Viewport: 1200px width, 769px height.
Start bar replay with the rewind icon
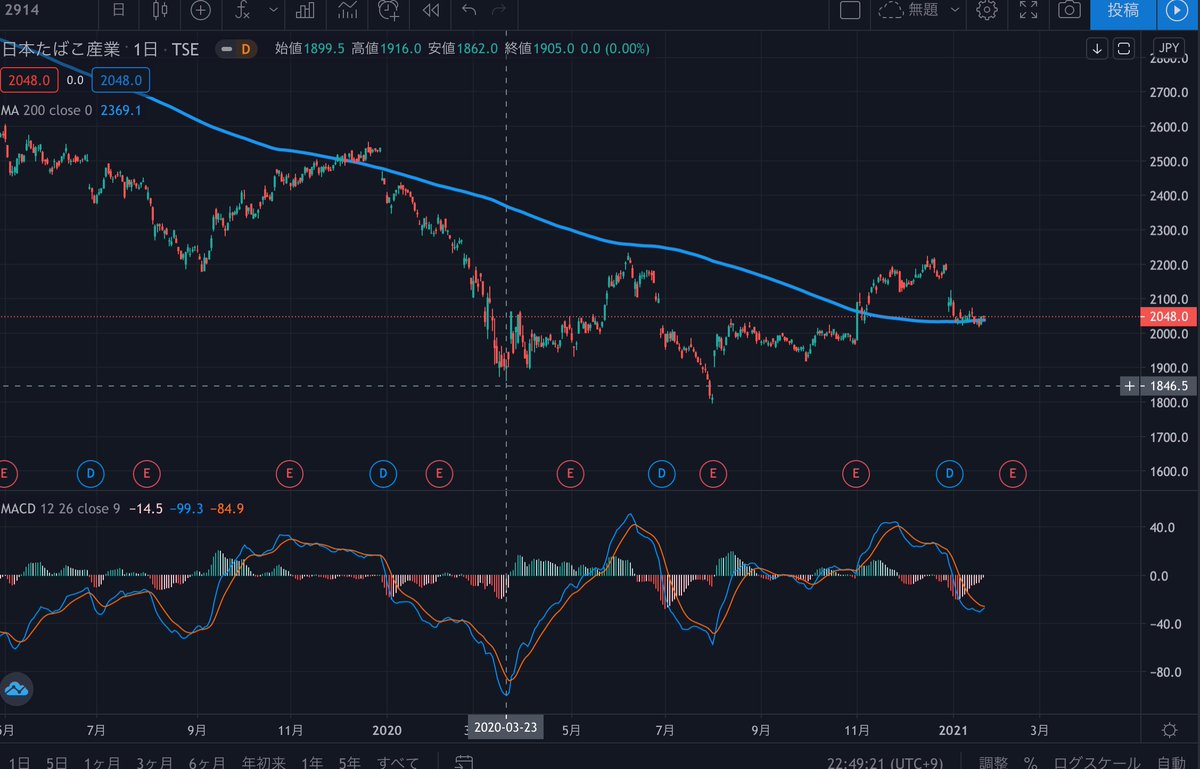click(431, 11)
